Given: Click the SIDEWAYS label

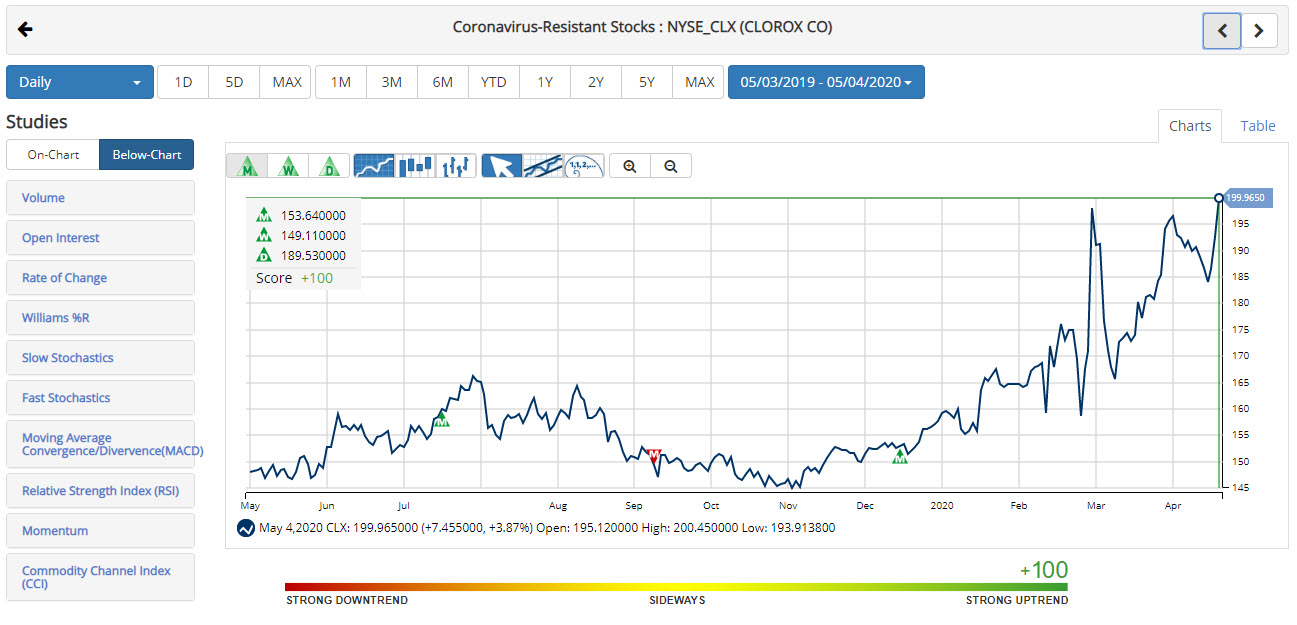Looking at the screenshot, I should click(x=677, y=601).
